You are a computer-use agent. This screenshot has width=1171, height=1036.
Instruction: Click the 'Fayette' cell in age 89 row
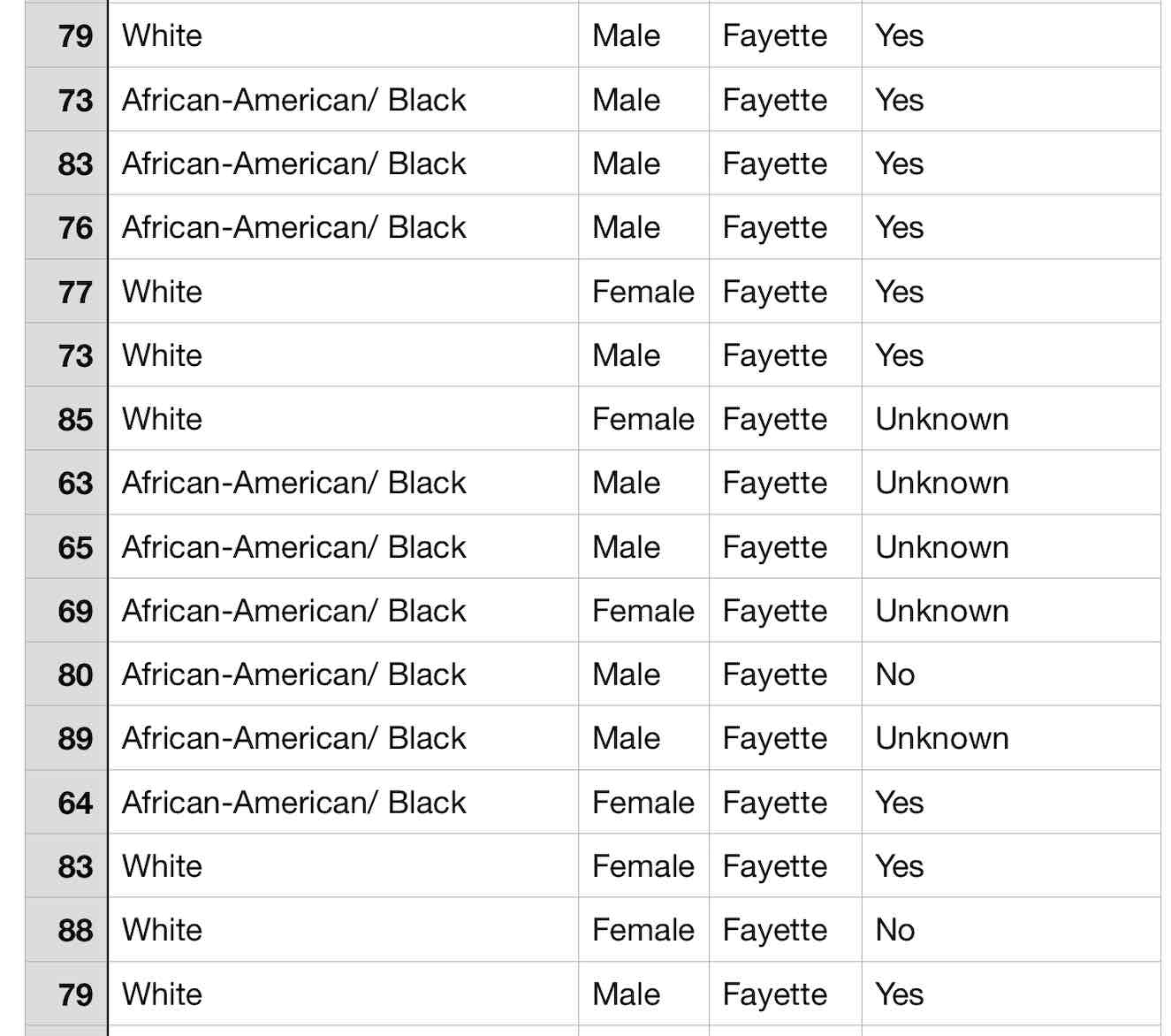774,738
